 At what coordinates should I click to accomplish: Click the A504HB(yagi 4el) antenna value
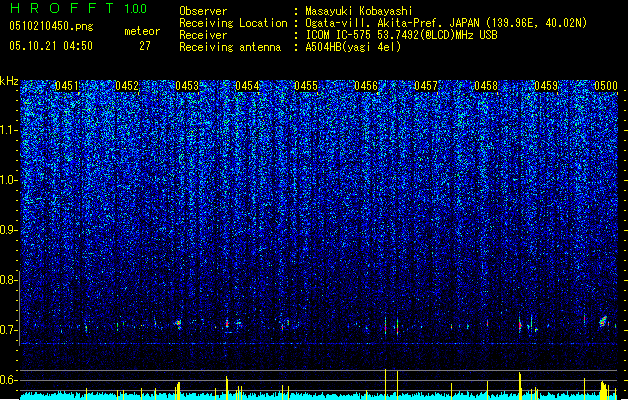[353, 47]
